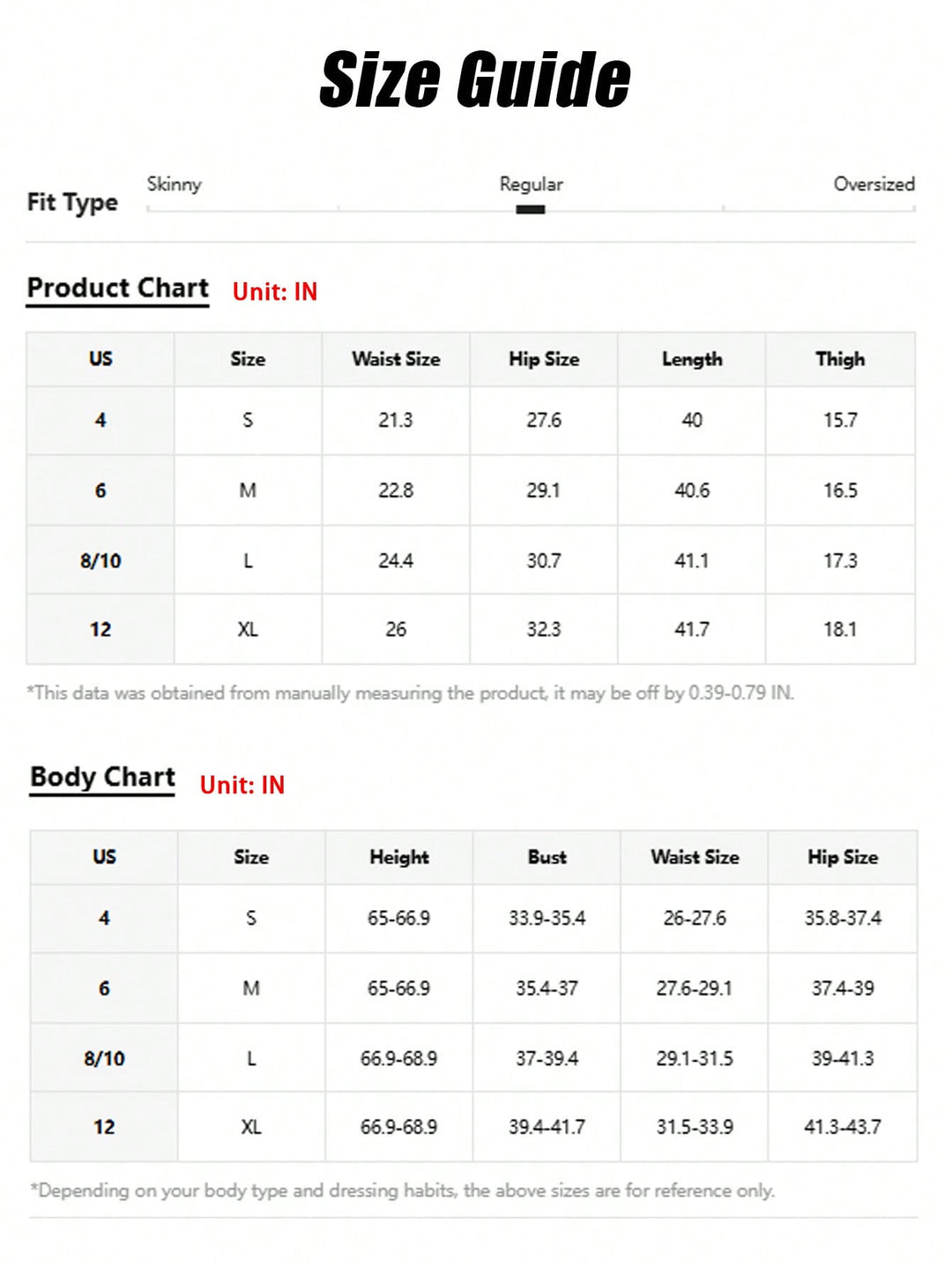Click hip range 41.3-43.7 cell
The height and width of the screenshot is (1269, 952).
[843, 1126]
